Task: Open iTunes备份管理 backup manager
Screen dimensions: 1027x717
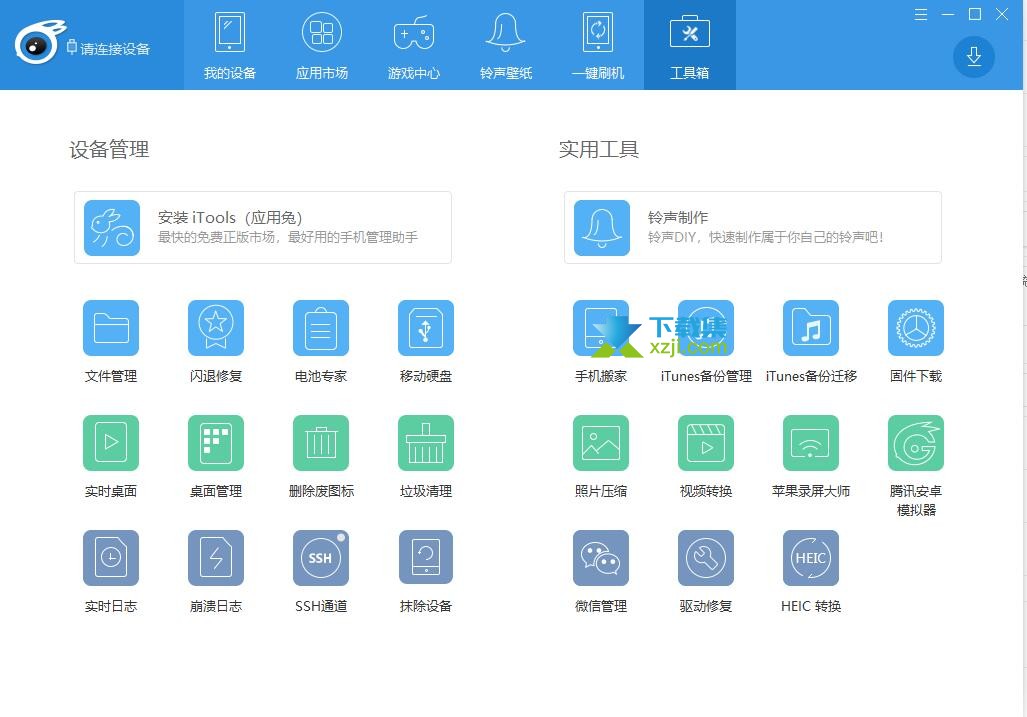Action: pyautogui.click(x=706, y=328)
